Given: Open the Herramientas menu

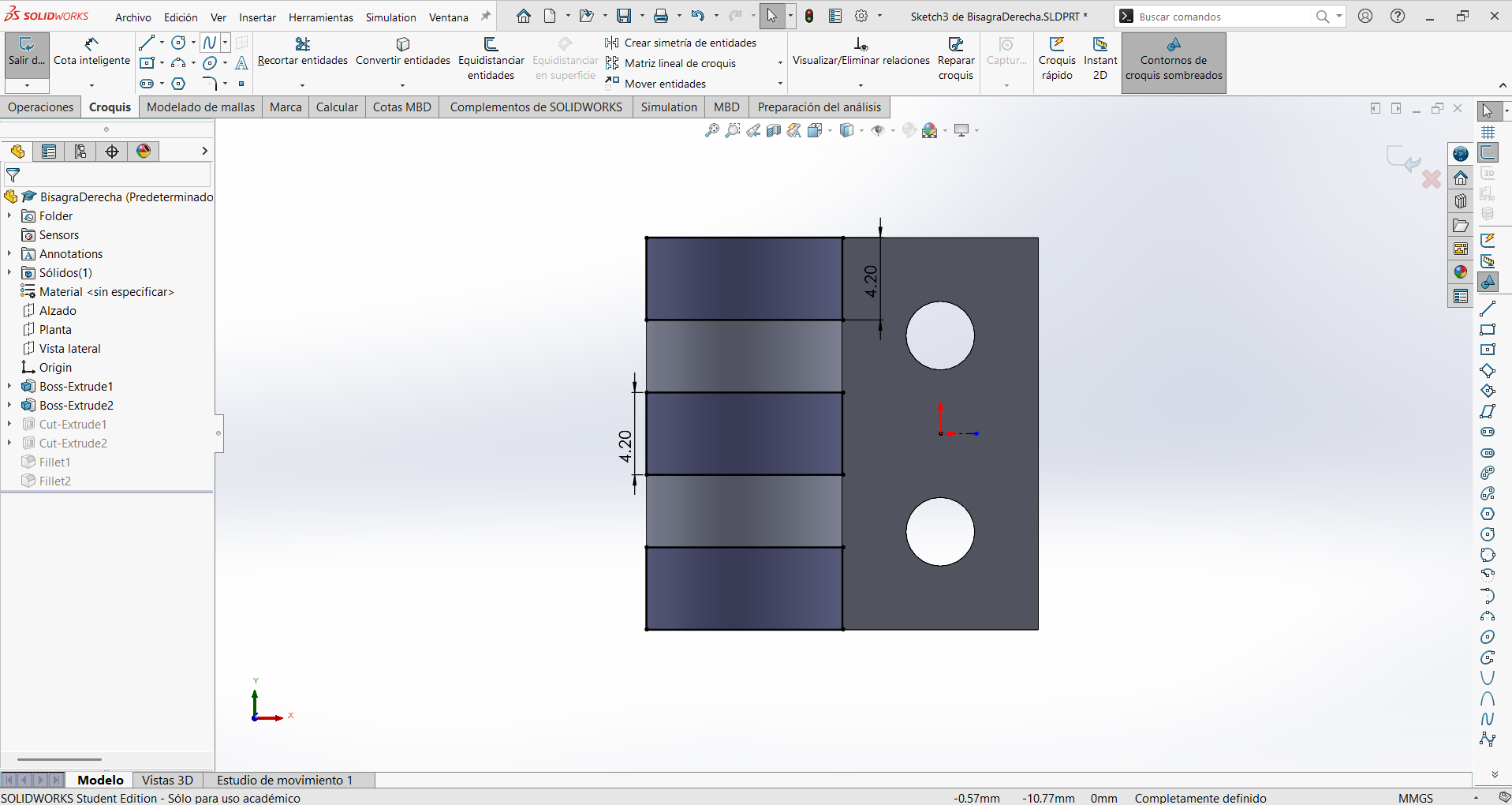Looking at the screenshot, I should point(321,17).
